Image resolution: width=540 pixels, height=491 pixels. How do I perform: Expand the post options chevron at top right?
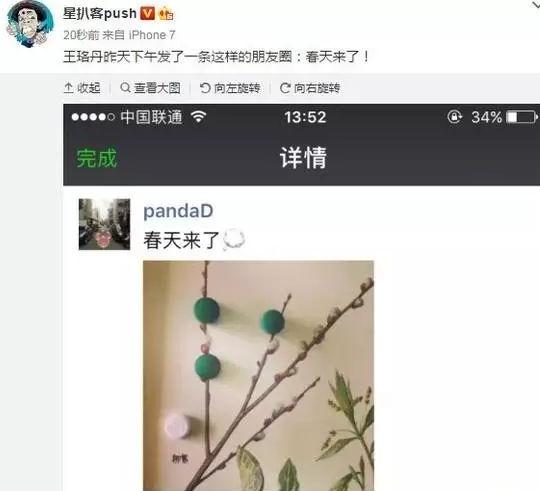[534, 5]
